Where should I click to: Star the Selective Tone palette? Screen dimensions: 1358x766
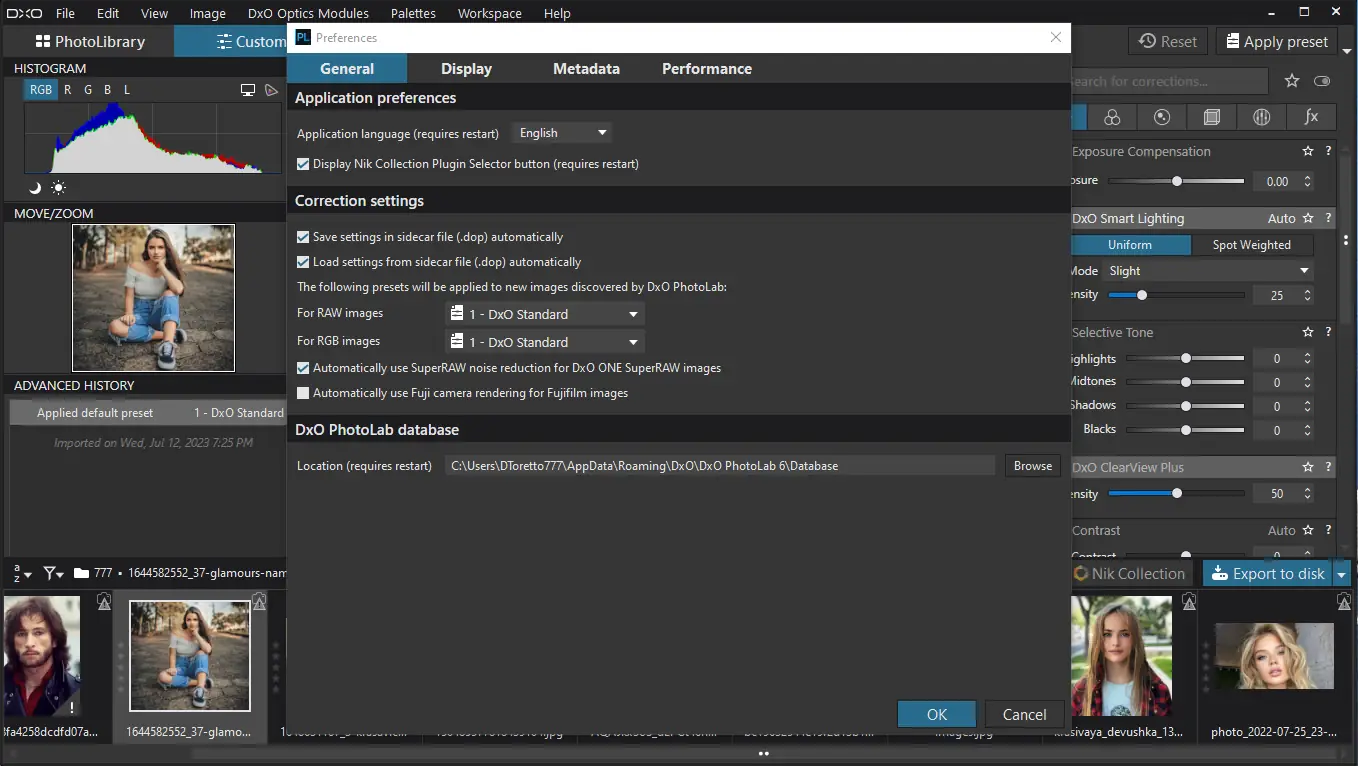(1308, 332)
